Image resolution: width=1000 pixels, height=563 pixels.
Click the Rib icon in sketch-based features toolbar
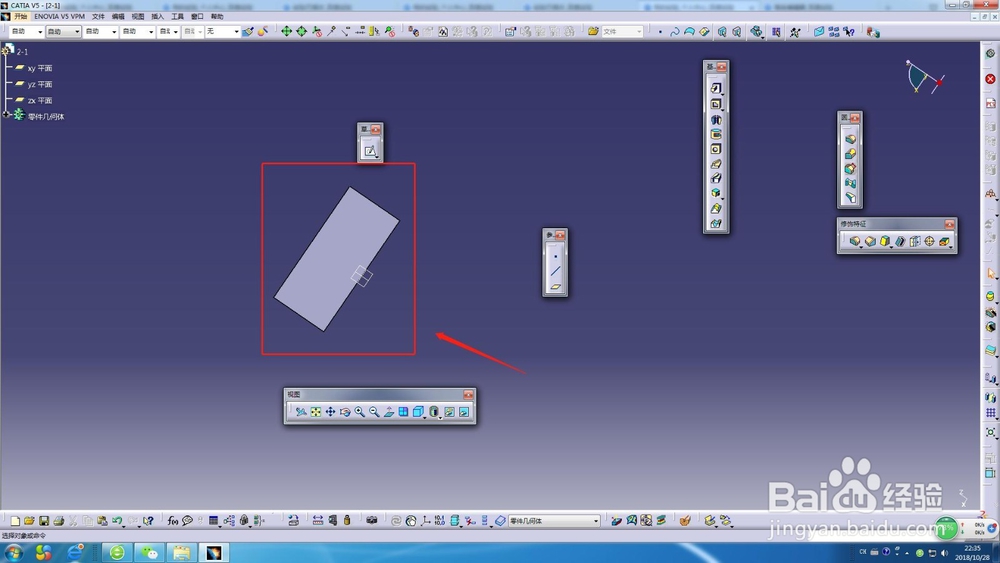click(x=716, y=164)
